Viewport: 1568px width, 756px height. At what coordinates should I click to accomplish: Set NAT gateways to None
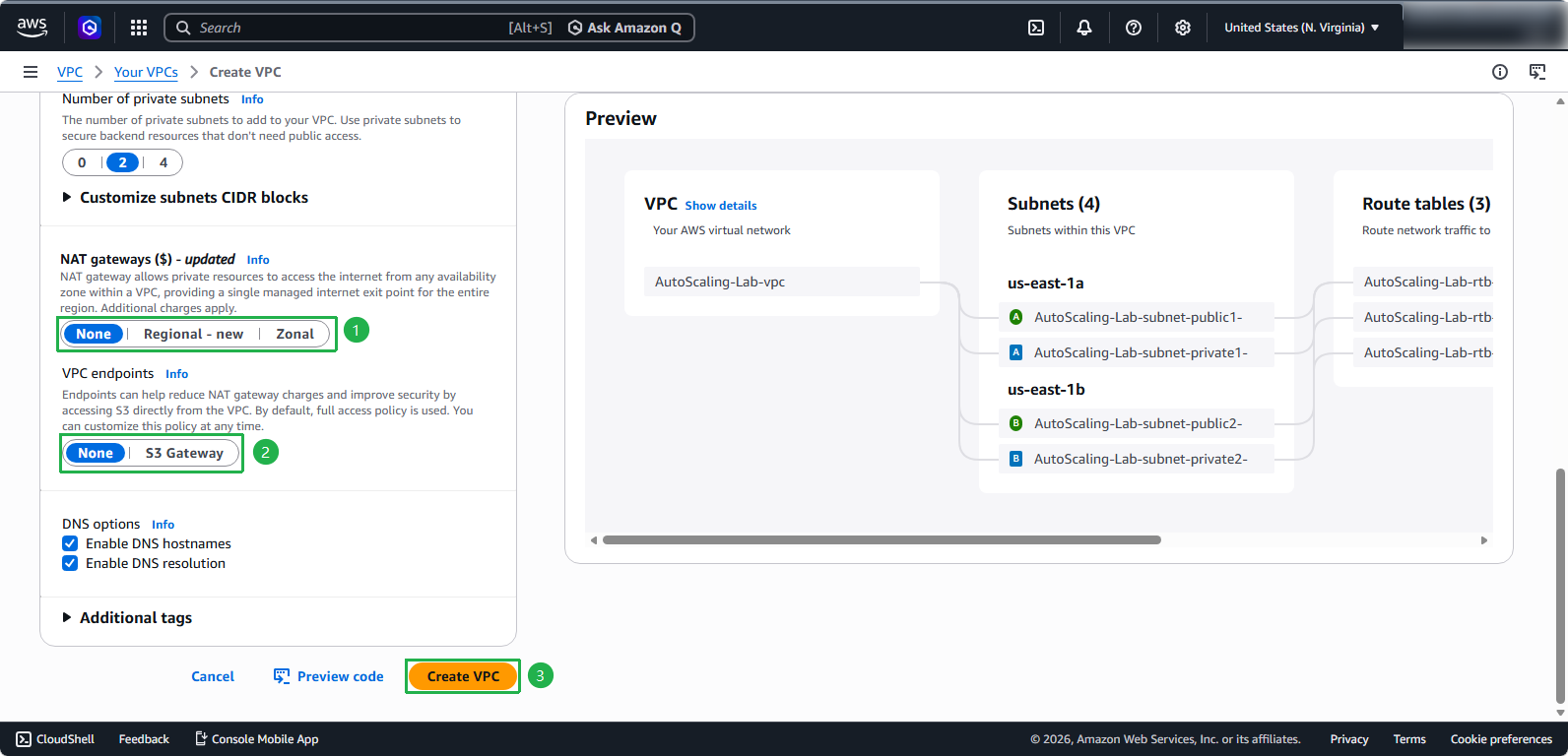94,334
